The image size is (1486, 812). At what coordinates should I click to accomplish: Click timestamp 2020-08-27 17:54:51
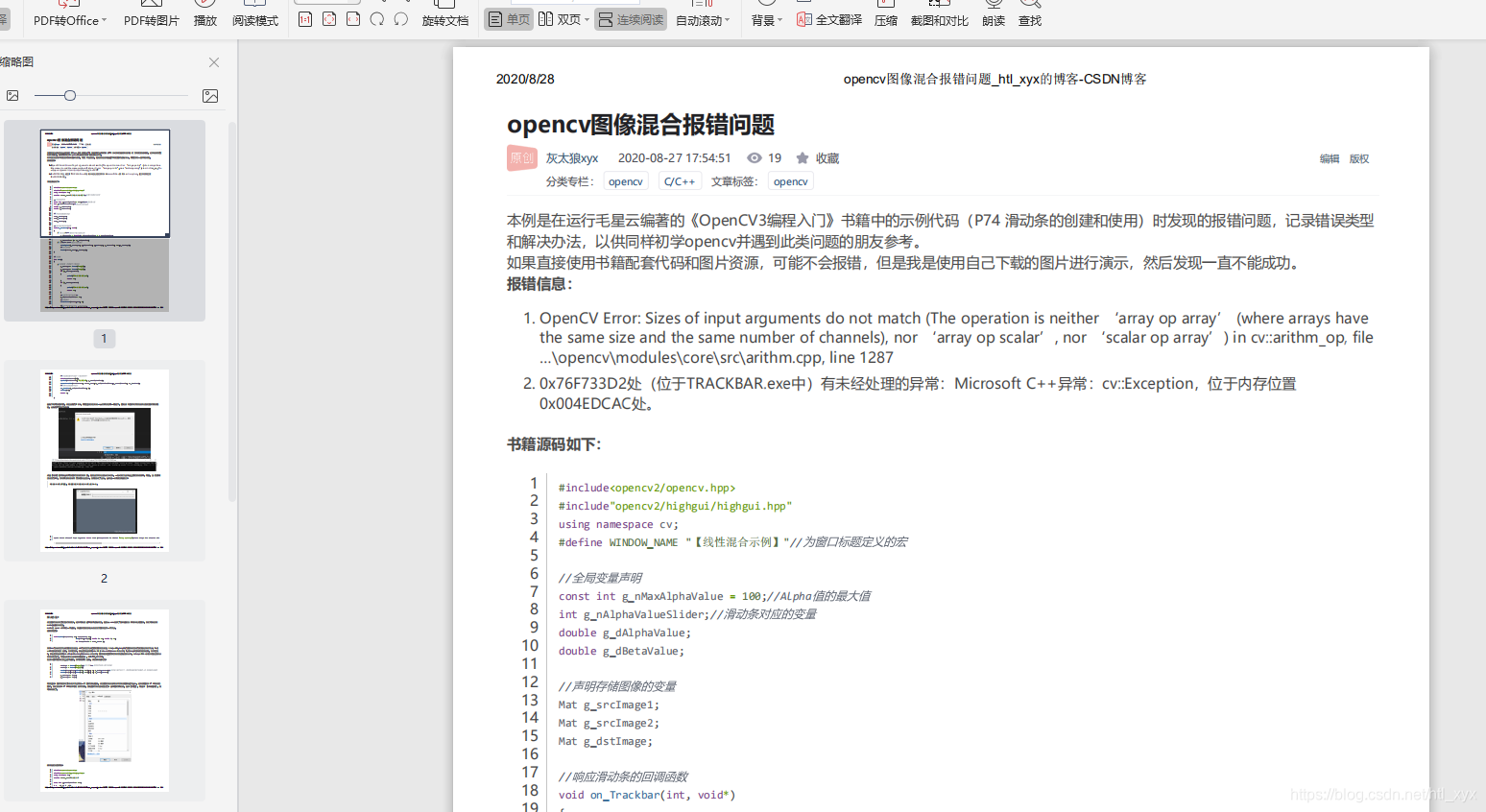click(675, 158)
